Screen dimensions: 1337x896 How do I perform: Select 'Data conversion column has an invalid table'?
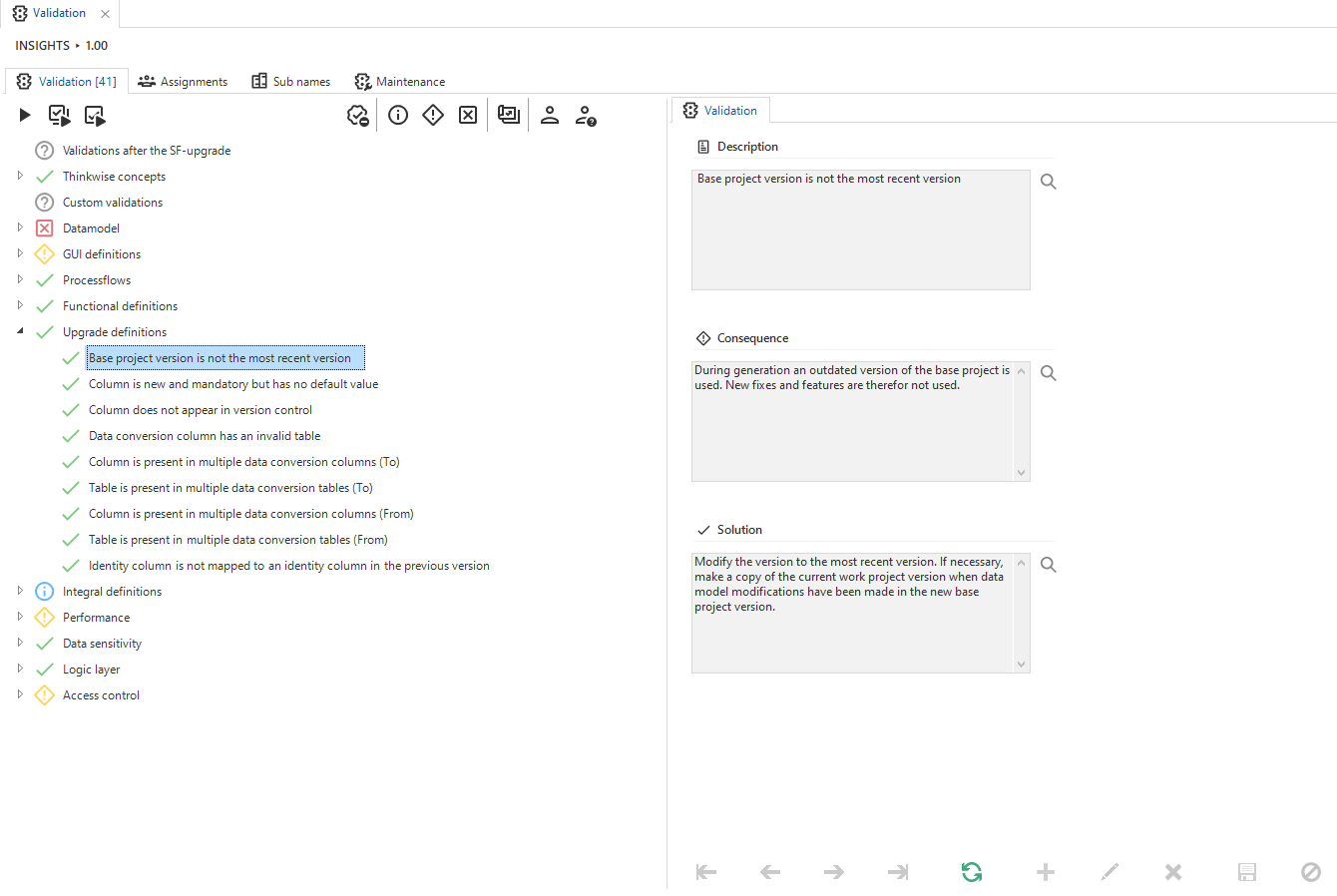[205, 436]
